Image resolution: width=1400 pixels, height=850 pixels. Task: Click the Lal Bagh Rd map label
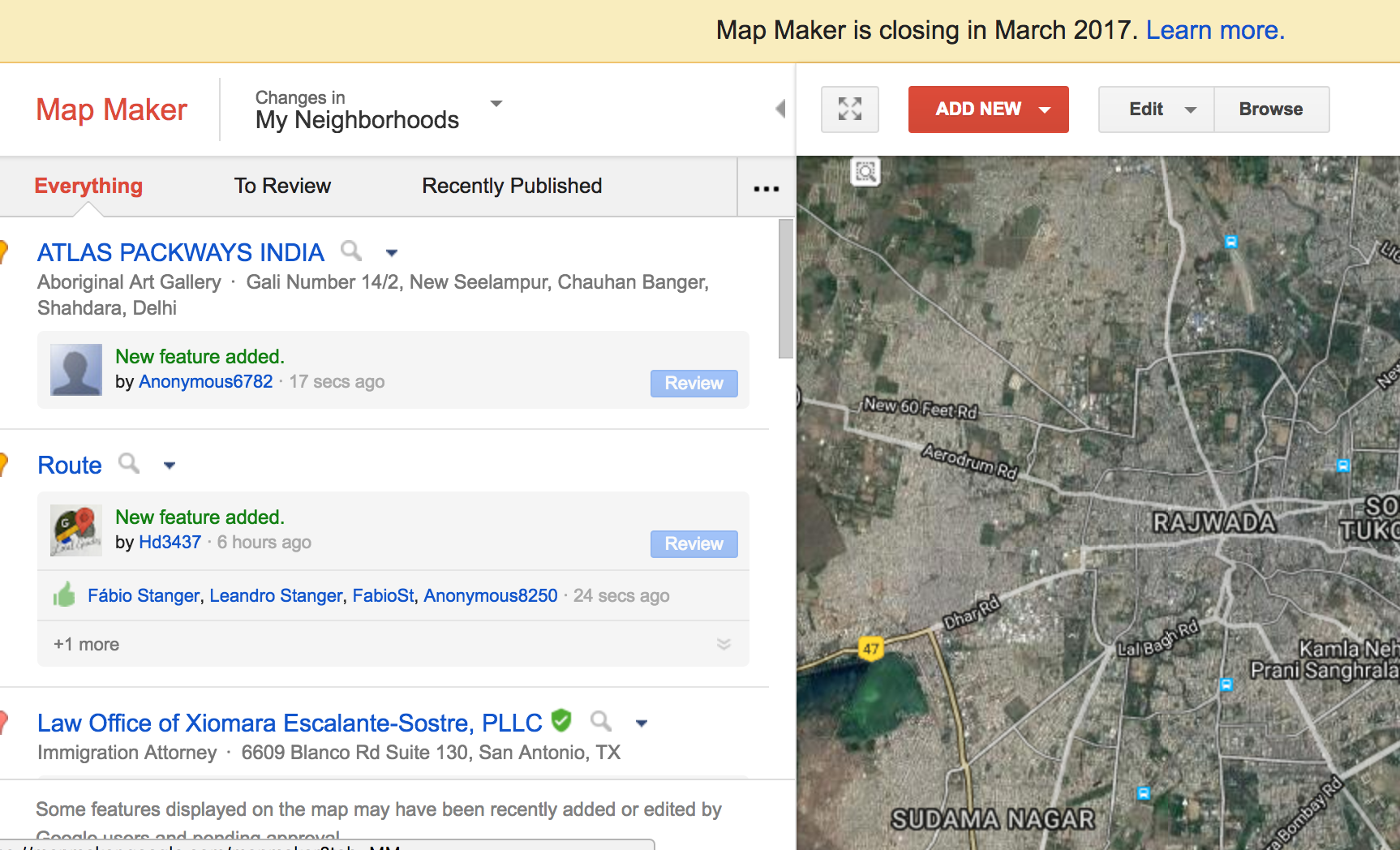pos(1157,639)
